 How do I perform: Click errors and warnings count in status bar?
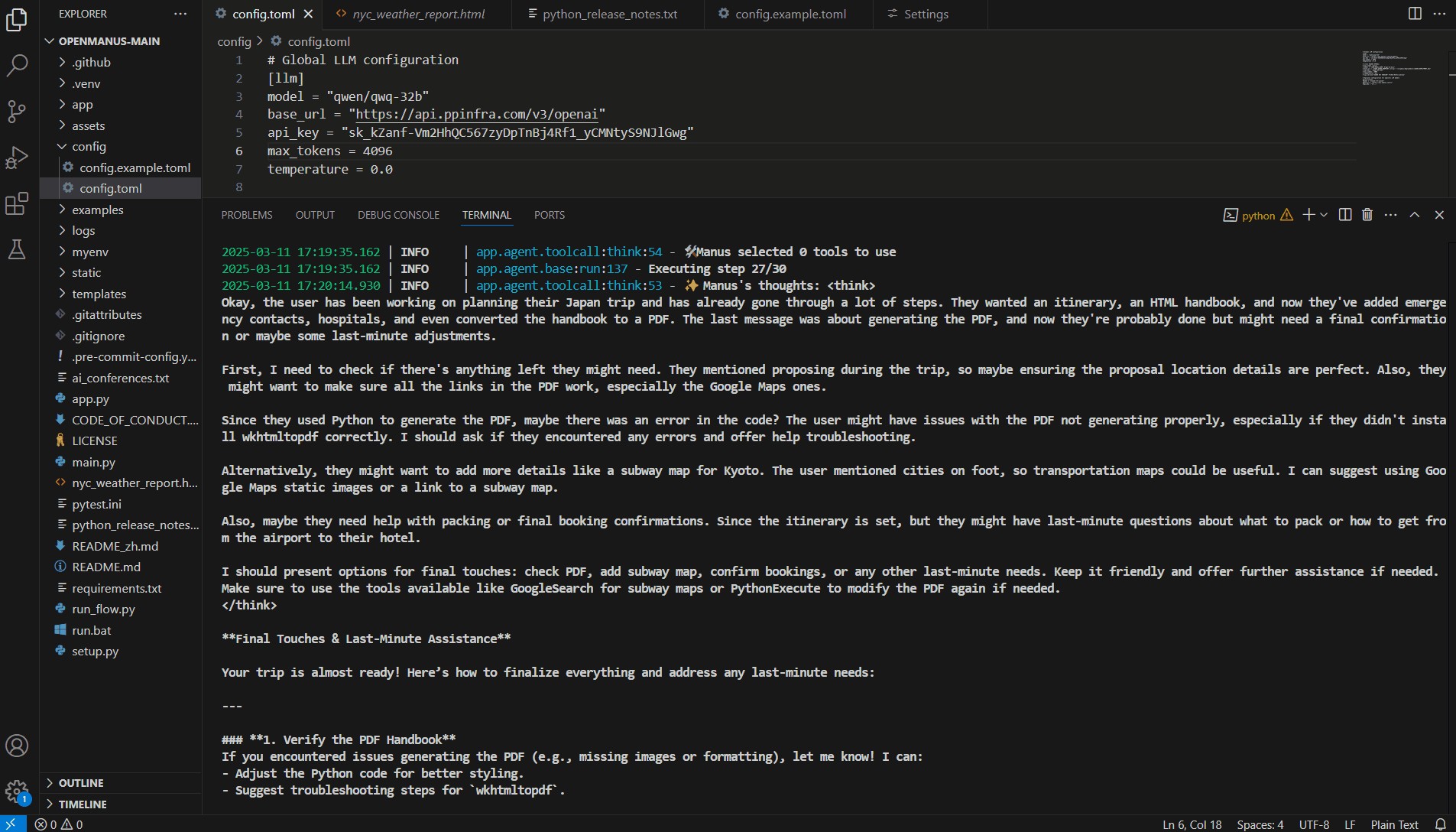pos(59,824)
